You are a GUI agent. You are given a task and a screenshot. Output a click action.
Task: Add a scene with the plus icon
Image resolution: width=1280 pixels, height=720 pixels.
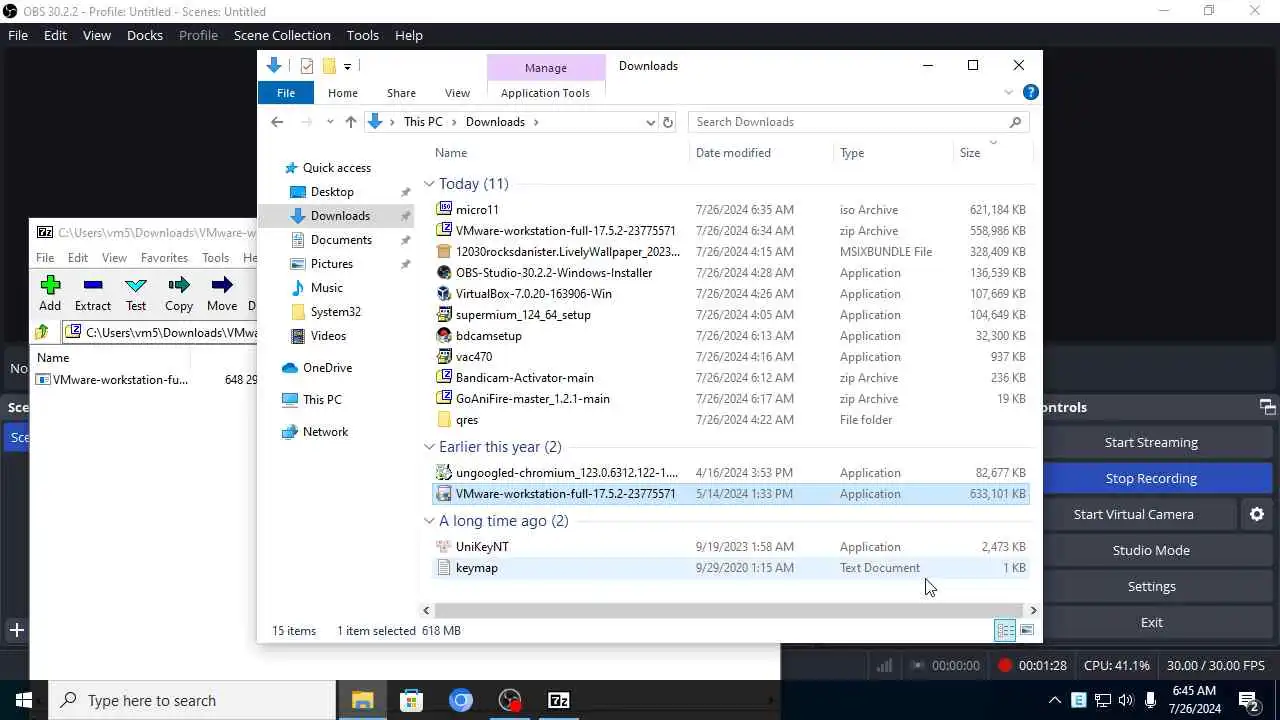tap(16, 630)
